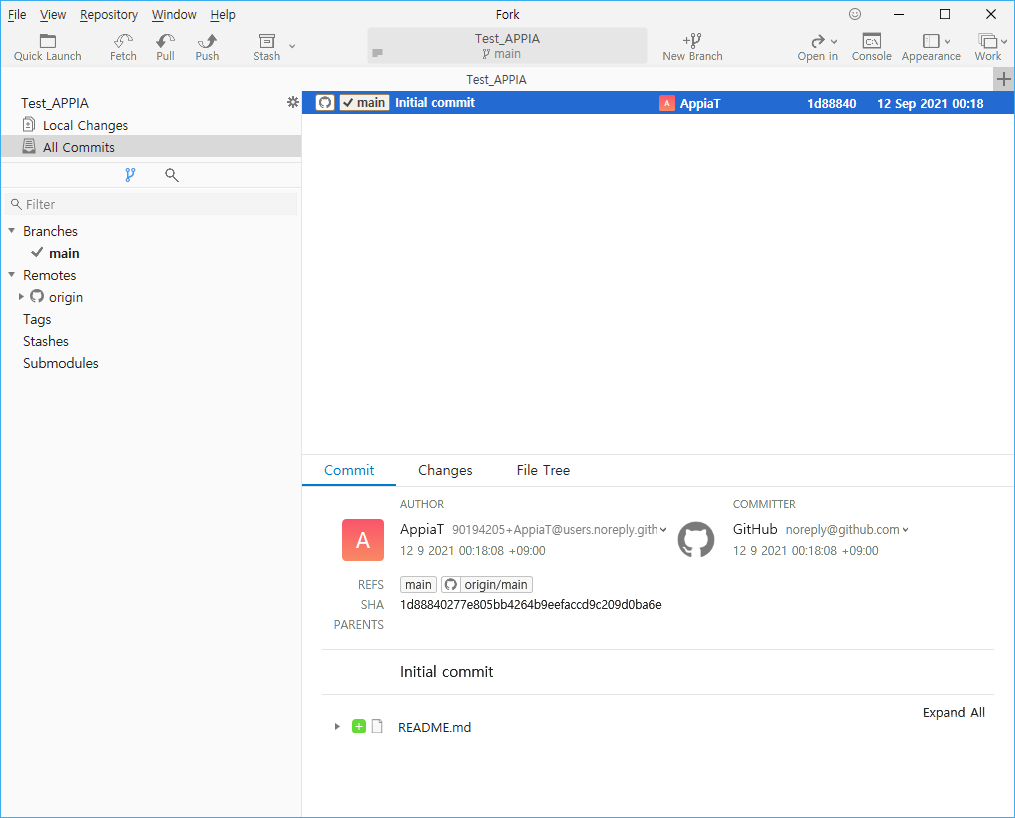Pull changes with the Pull button
Screen dimensions: 1015x818
[x=165, y=48]
